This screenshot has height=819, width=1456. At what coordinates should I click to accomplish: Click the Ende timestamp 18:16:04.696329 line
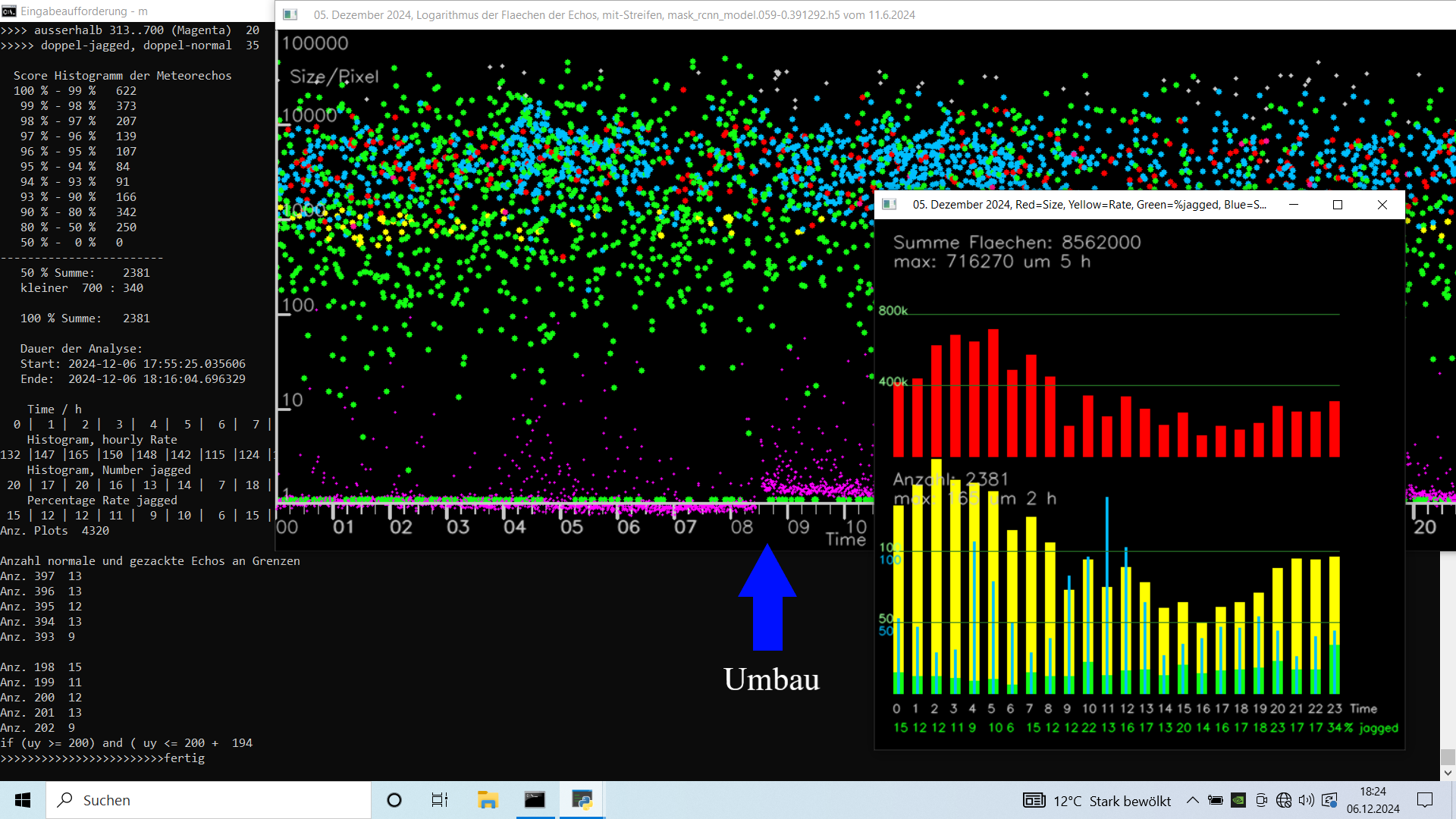pos(133,379)
